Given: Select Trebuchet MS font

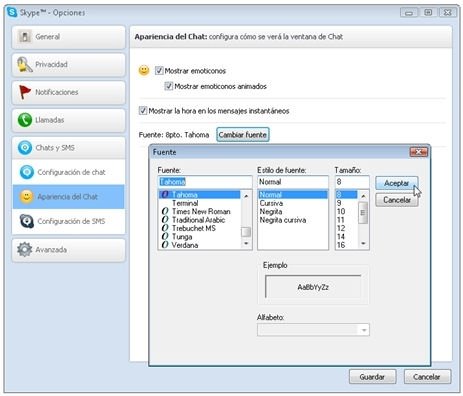Looking at the screenshot, I should 200,228.
